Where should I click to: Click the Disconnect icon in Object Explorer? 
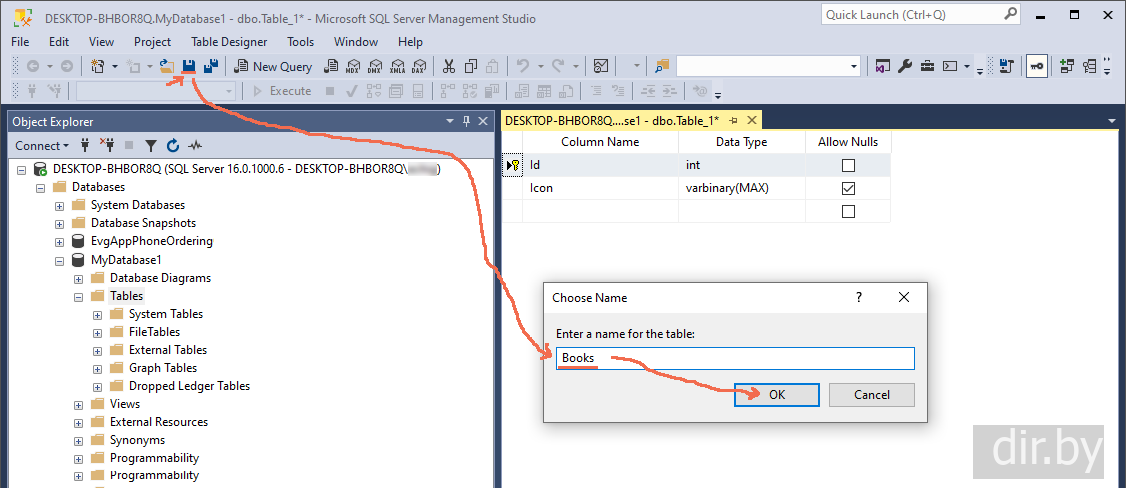(107, 146)
